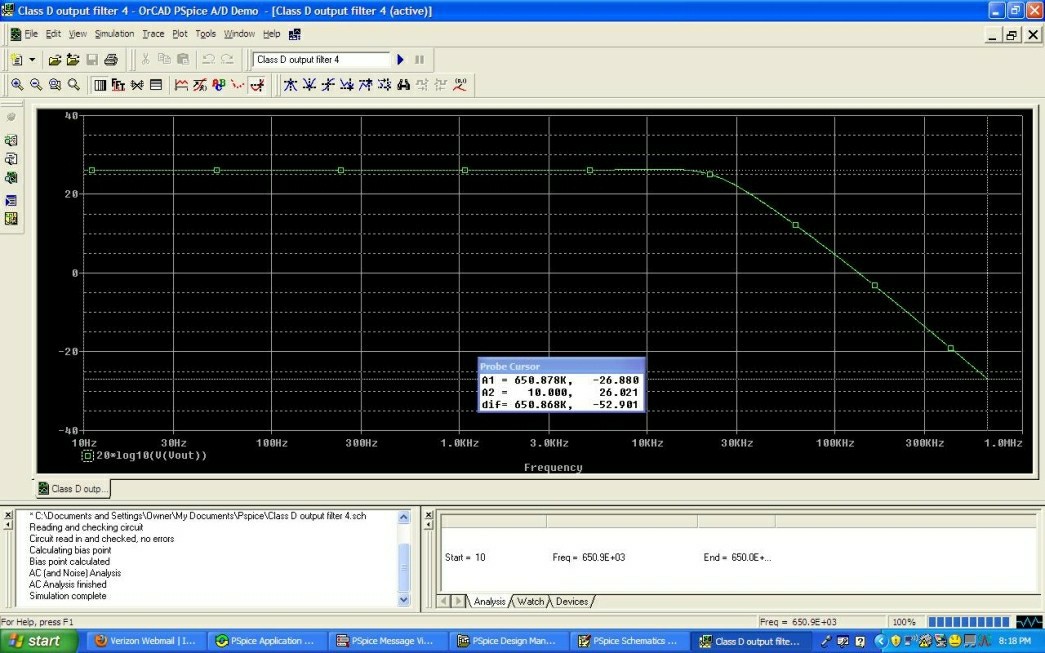The height and width of the screenshot is (653, 1045).
Task: Click the Cursor Trough icon
Action: (x=309, y=85)
